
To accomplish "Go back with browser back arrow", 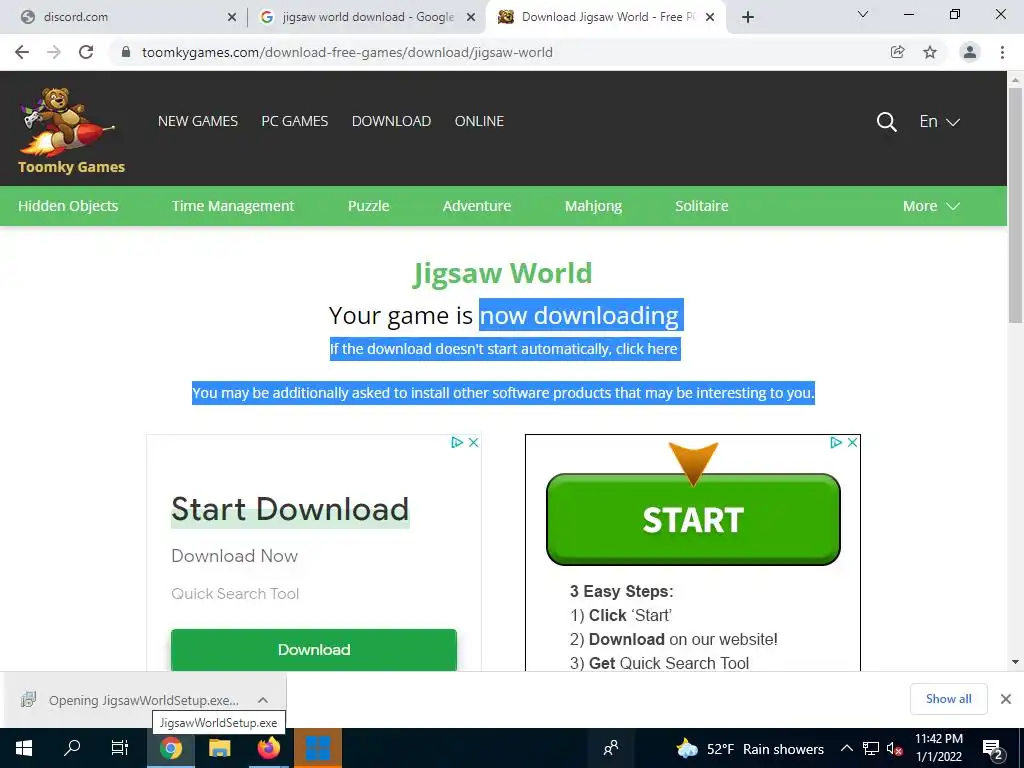I will pos(22,52).
